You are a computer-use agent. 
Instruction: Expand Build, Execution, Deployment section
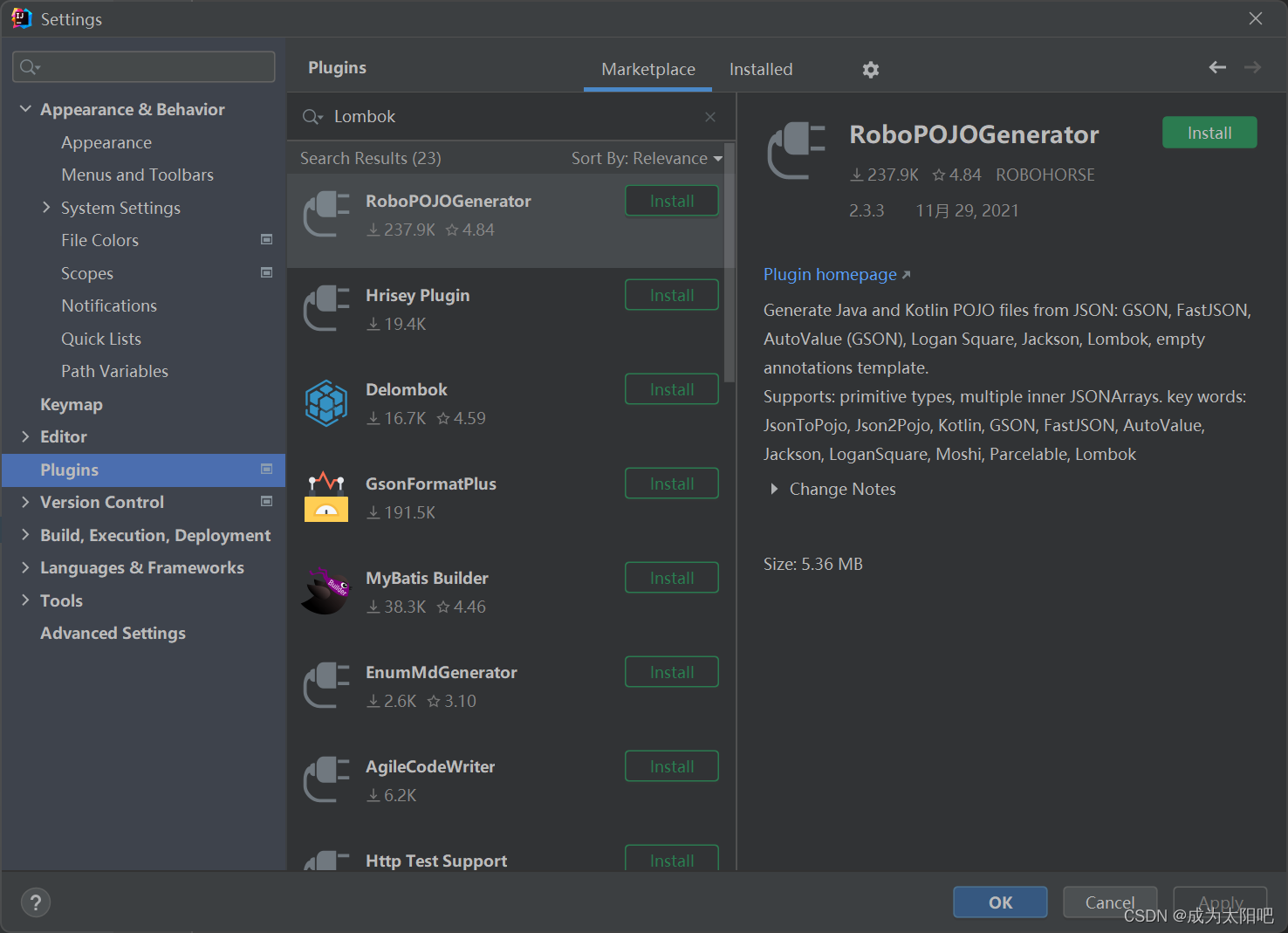click(25, 535)
